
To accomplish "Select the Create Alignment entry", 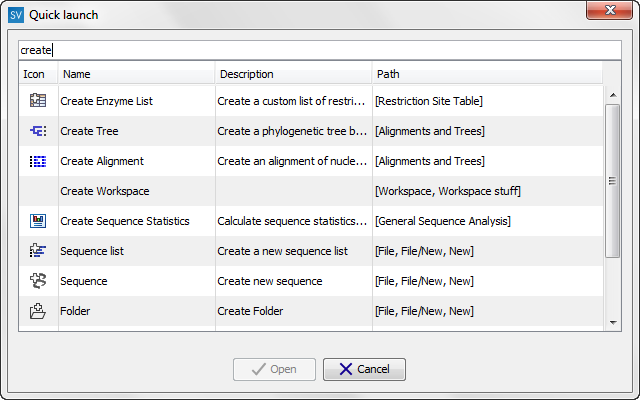I will (x=102, y=161).
